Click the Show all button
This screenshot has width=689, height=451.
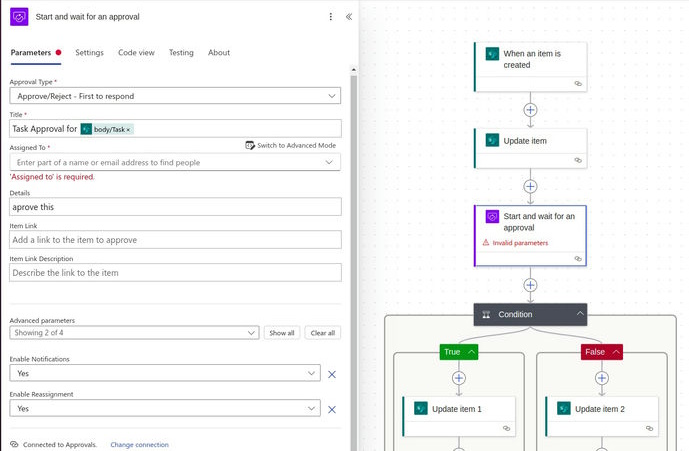pyautogui.click(x=283, y=333)
